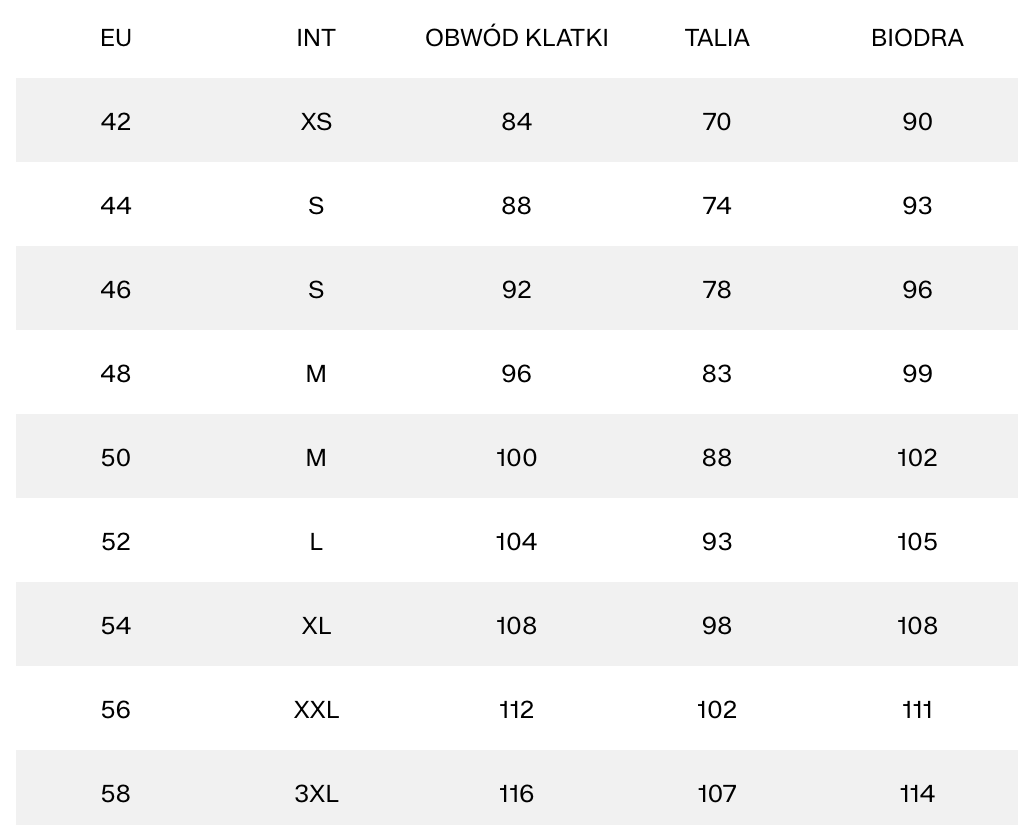Image resolution: width=1021 pixels, height=825 pixels.
Task: Click waist value 70 in first row
Action: [717, 121]
